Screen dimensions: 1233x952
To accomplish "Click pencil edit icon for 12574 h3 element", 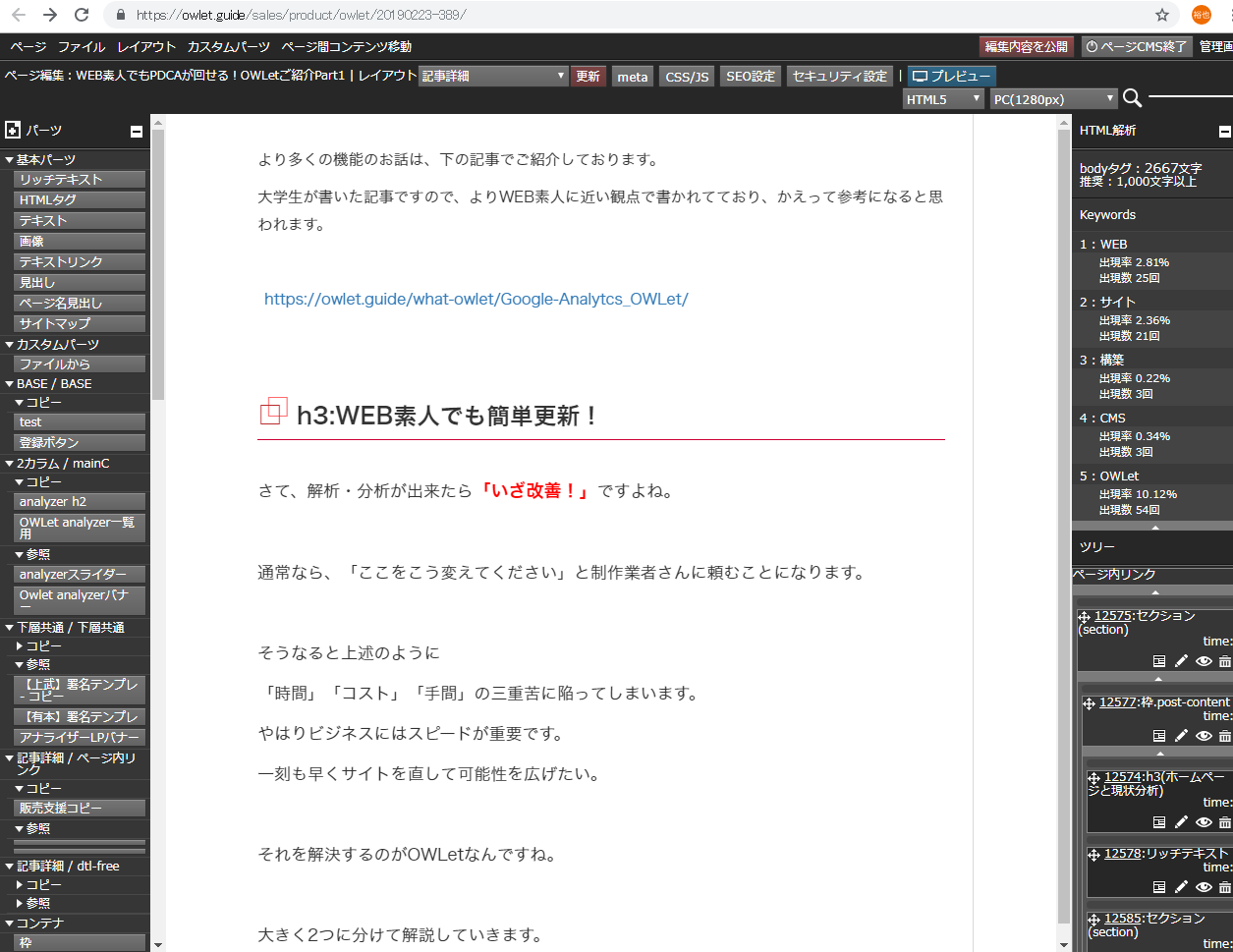I will click(1181, 822).
